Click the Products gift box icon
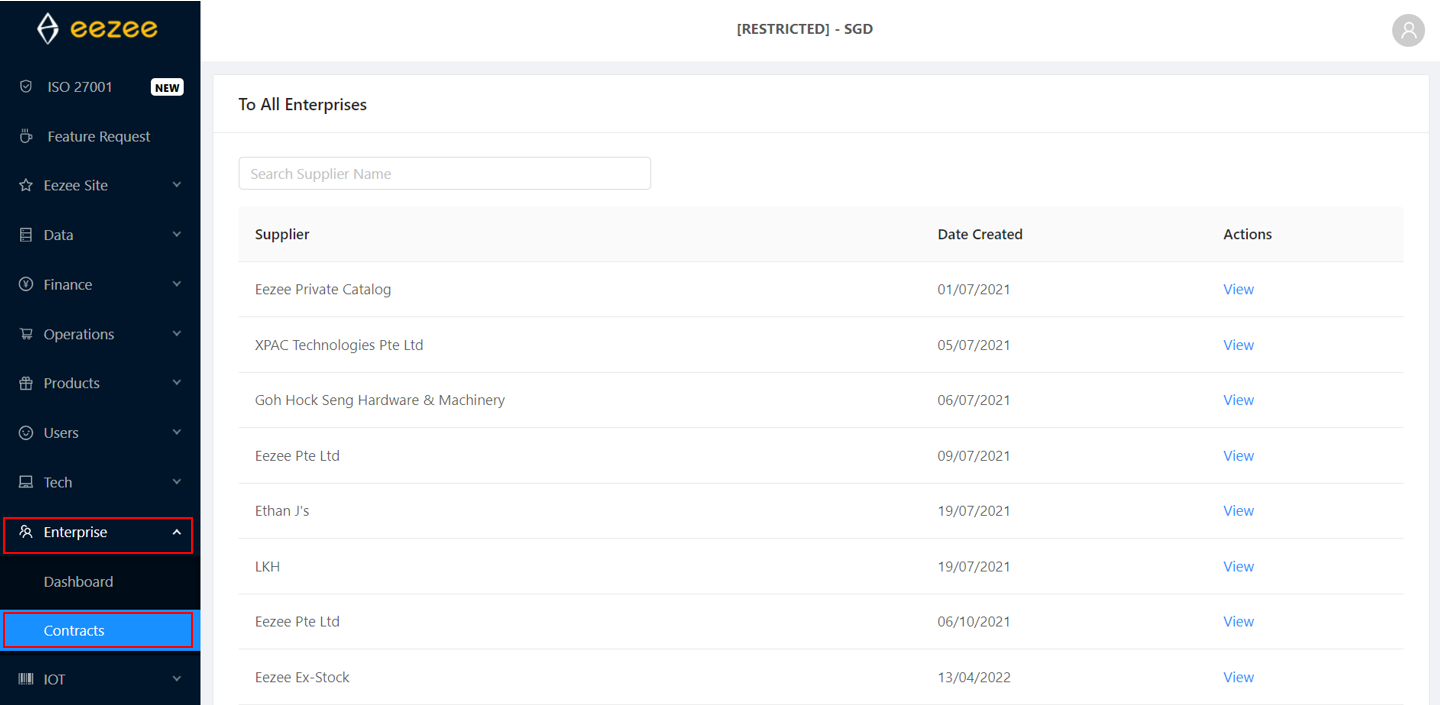This screenshot has height=705, width=1440. point(26,383)
